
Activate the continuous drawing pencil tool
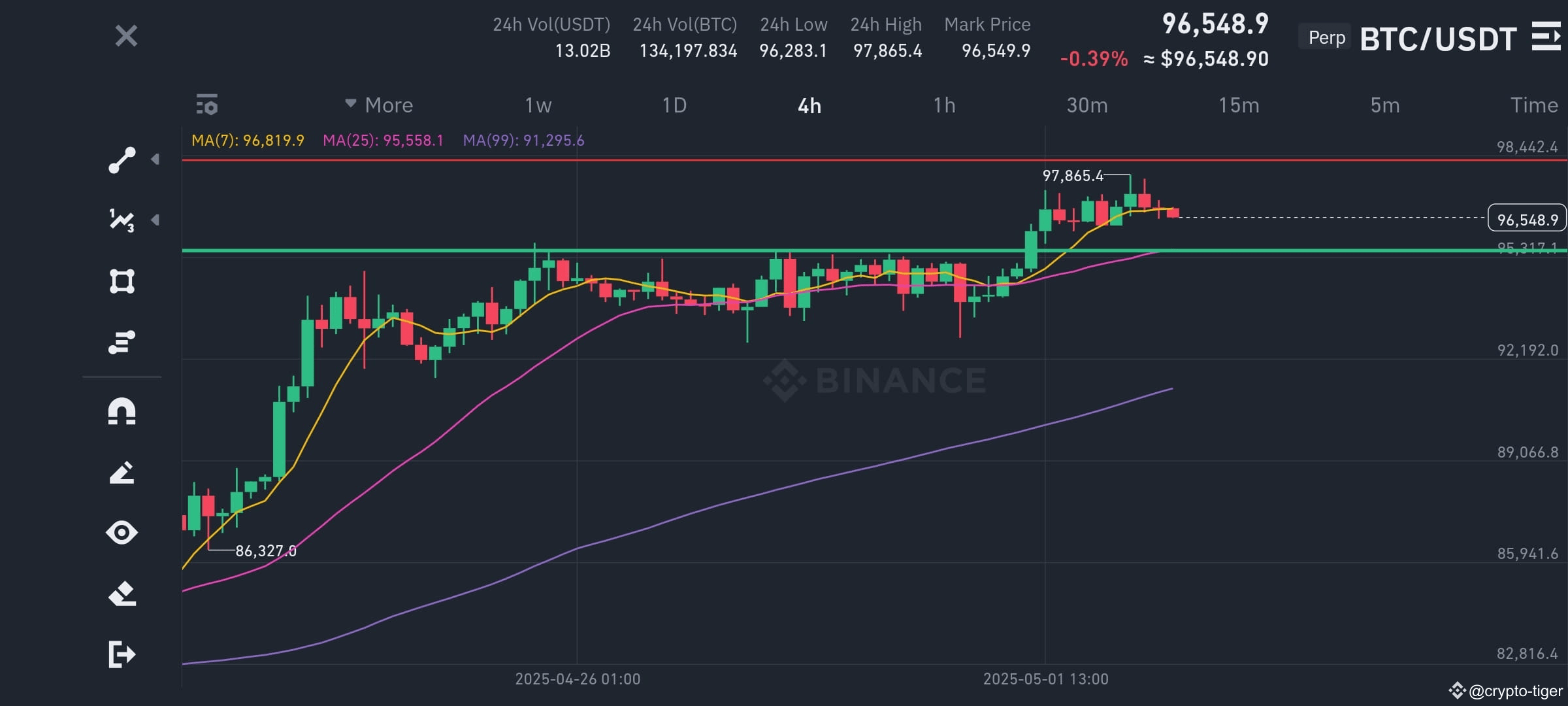click(122, 472)
